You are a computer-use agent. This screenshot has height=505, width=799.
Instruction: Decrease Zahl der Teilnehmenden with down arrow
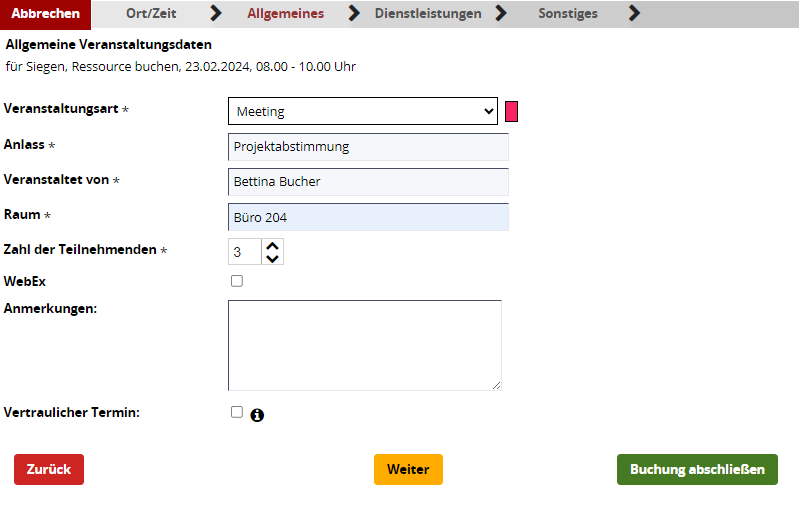point(273,258)
